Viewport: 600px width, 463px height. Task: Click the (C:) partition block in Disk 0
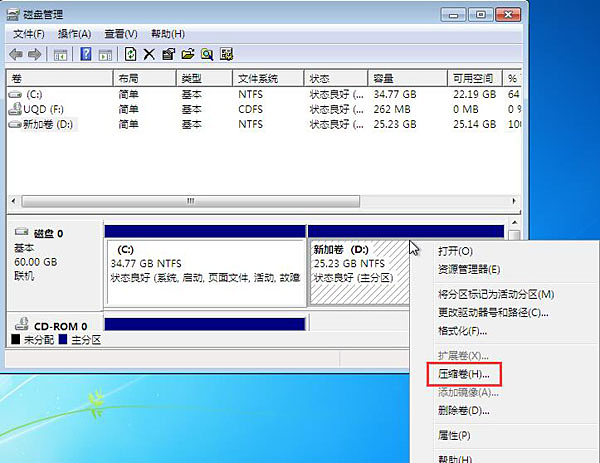(205, 263)
